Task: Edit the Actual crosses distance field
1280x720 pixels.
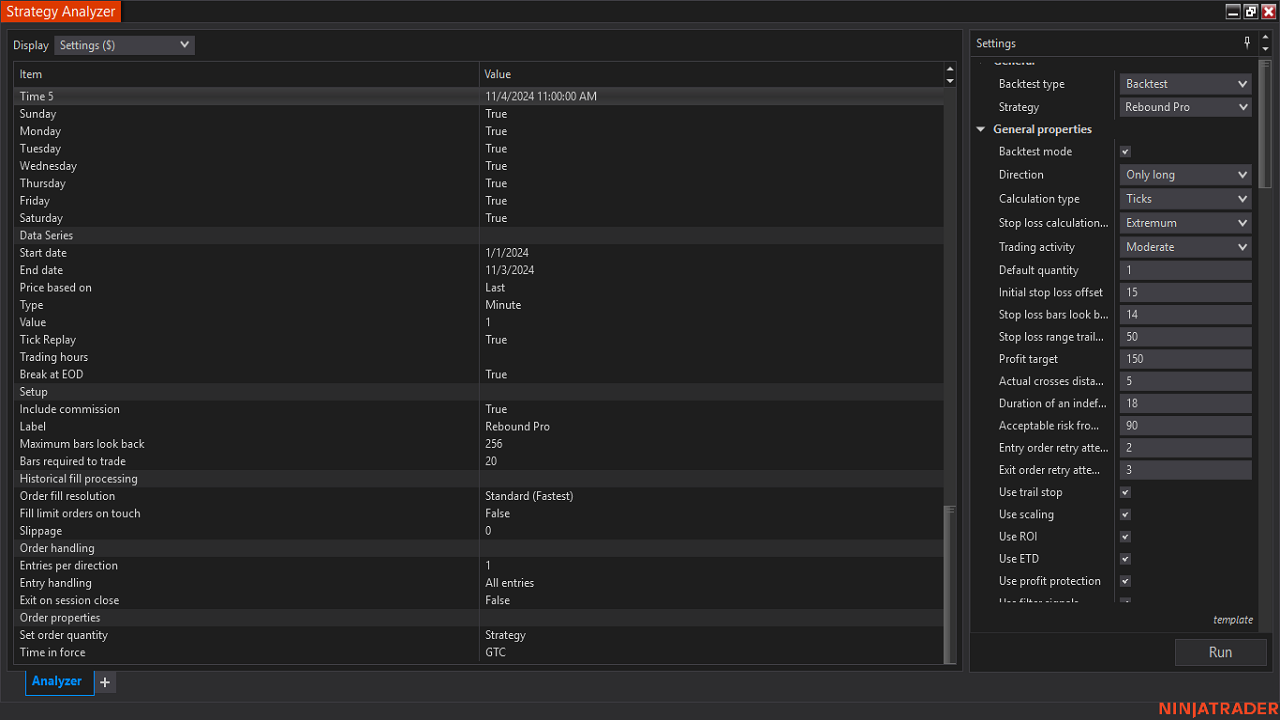Action: pyautogui.click(x=1186, y=381)
